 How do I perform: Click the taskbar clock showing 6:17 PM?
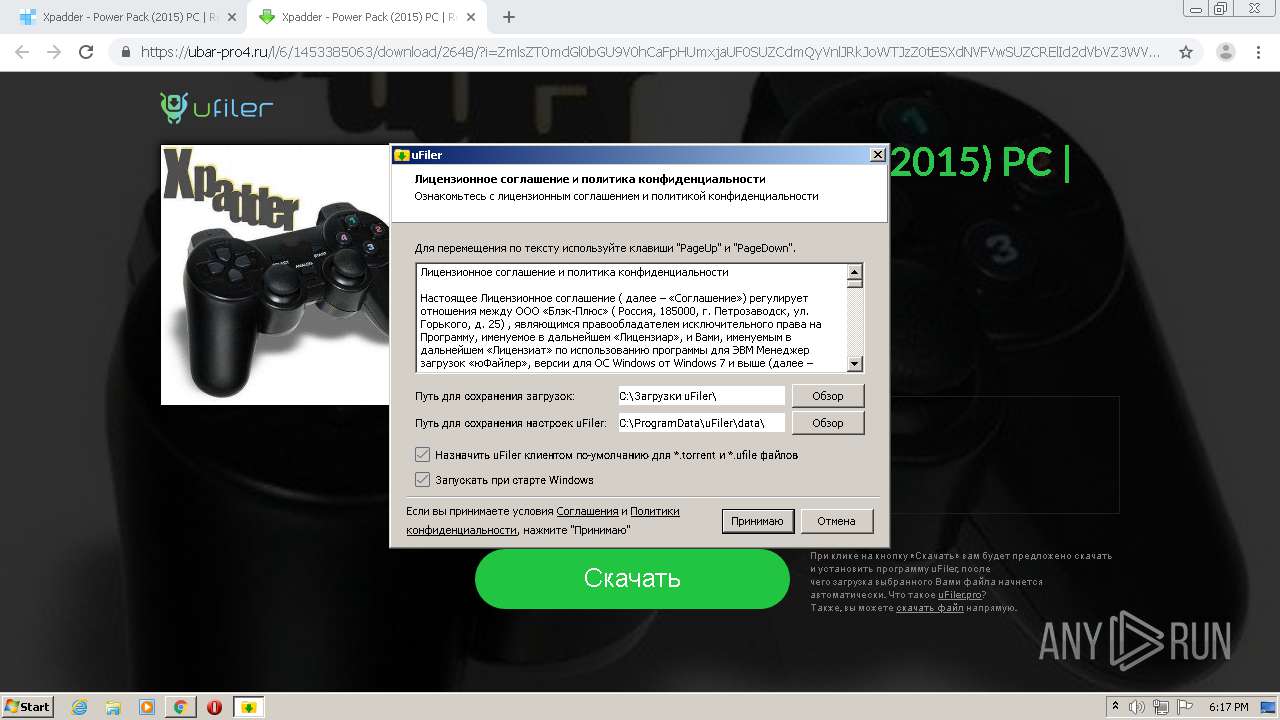click(x=1228, y=707)
